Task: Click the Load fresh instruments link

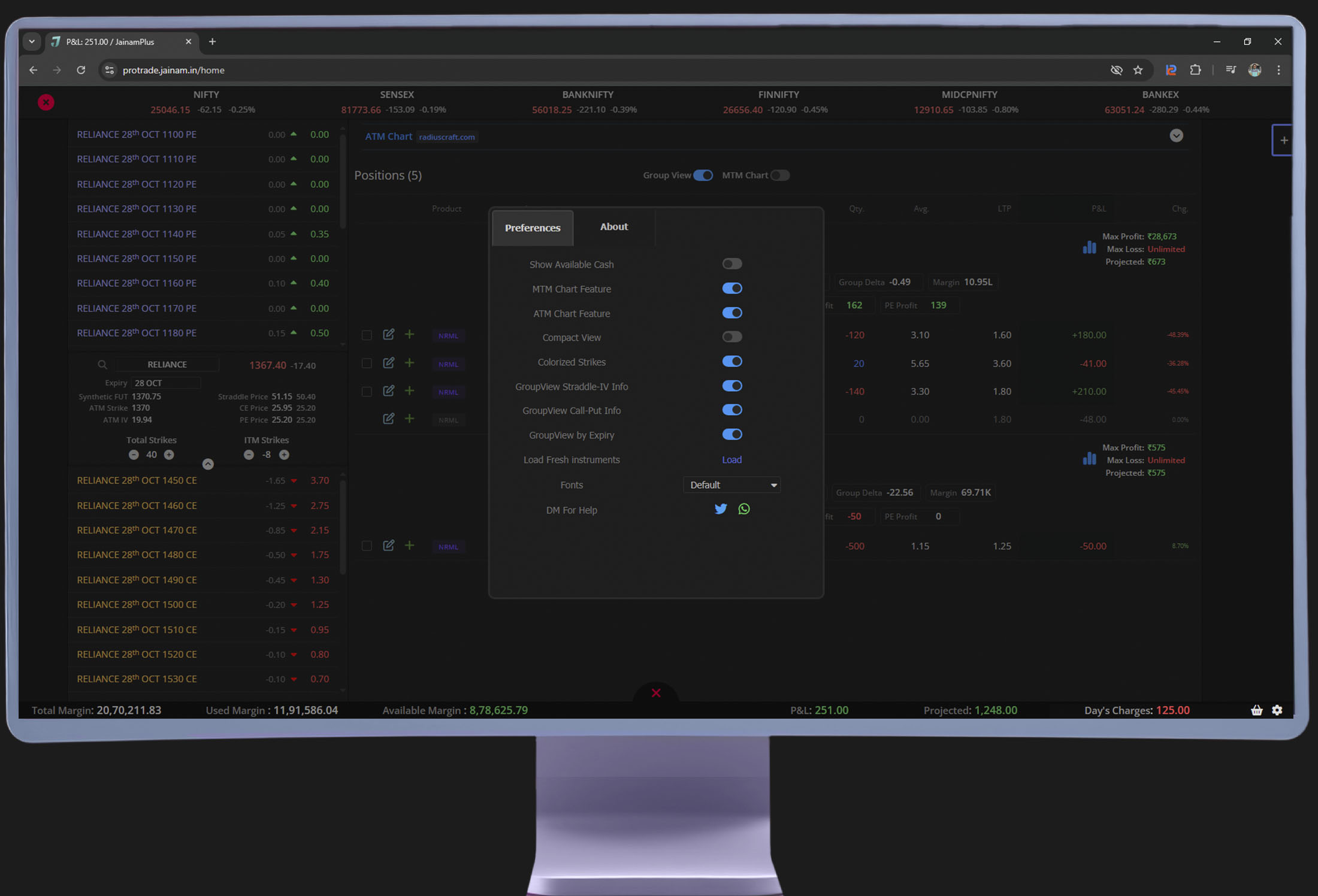Action: point(731,460)
